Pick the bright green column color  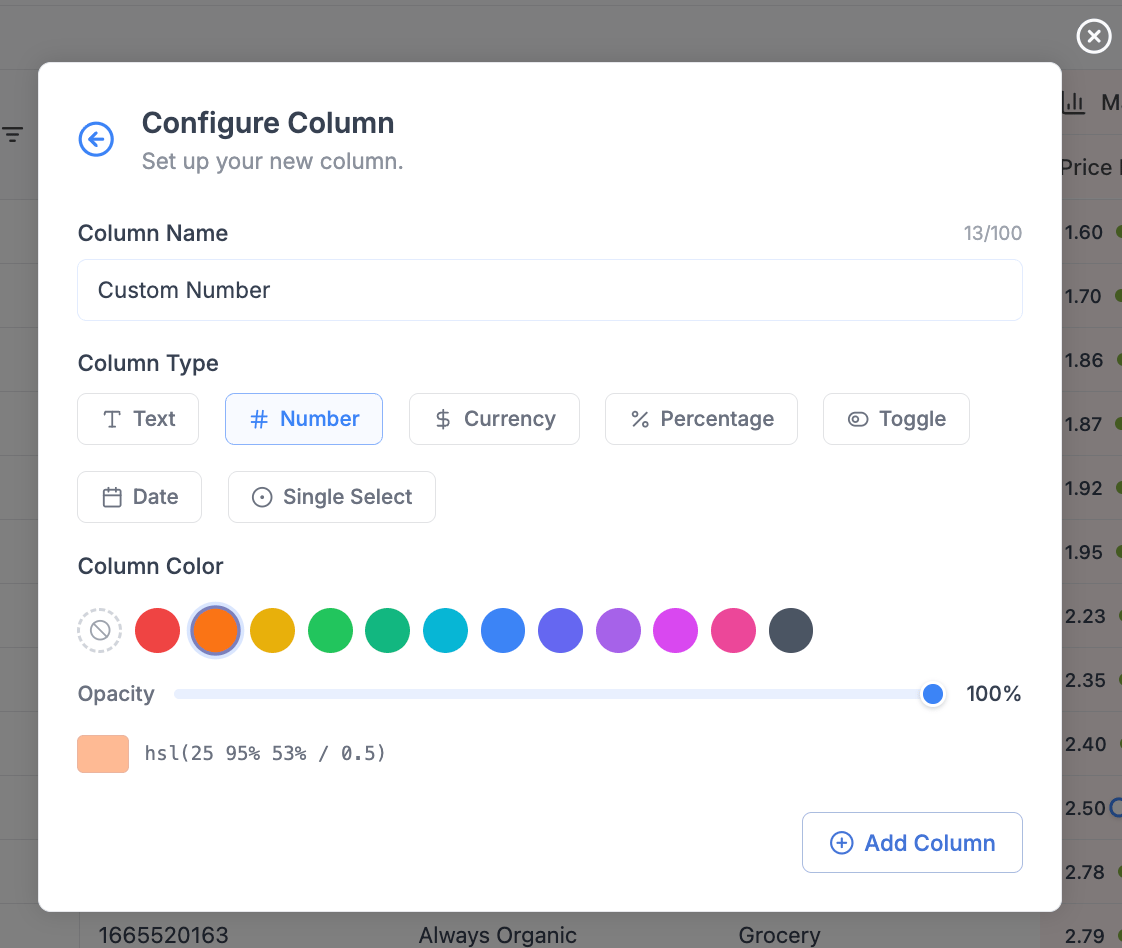[331, 630]
